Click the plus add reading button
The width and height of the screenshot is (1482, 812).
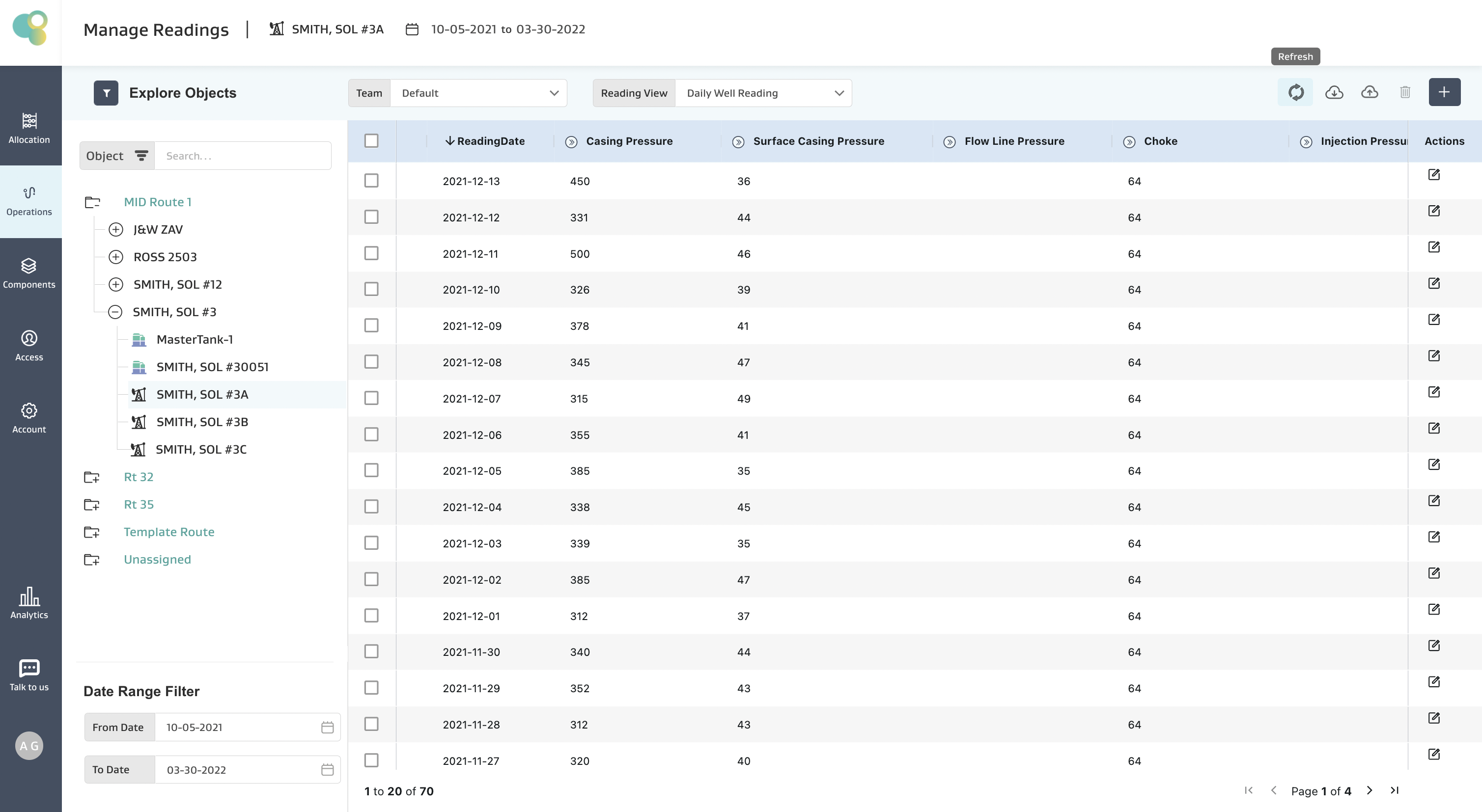click(x=1444, y=92)
